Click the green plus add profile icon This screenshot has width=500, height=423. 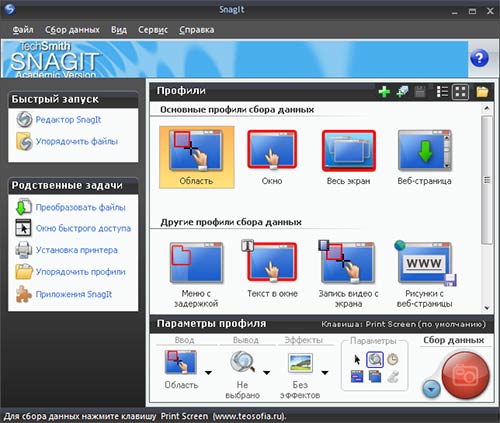384,92
